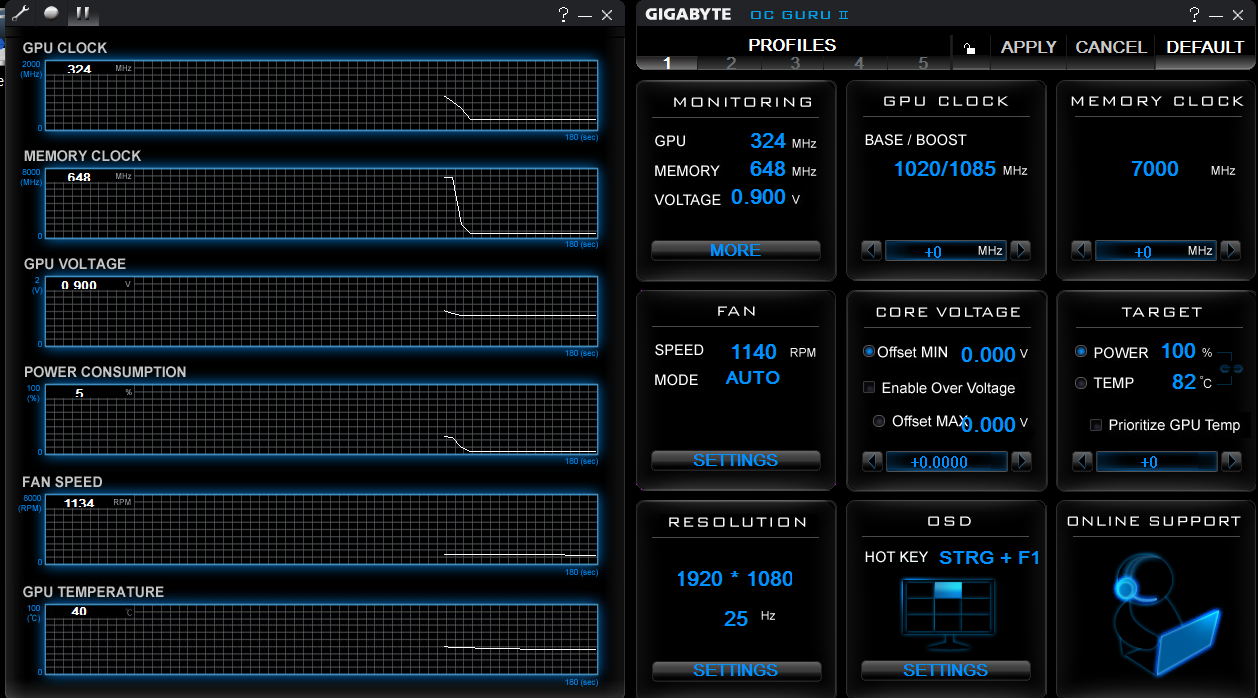Open help in the OC Guru II window
This screenshot has width=1258, height=698.
click(1195, 14)
